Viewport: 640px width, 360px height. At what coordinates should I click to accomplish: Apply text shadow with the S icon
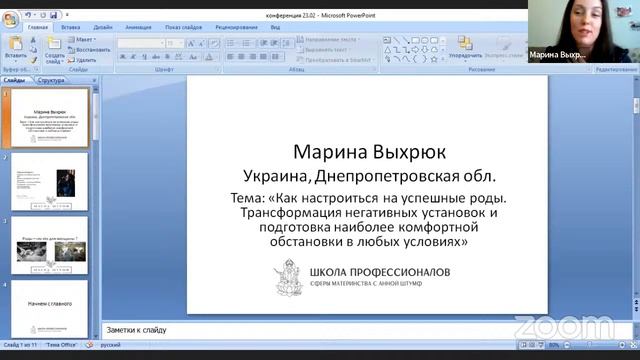pyautogui.click(x=167, y=57)
